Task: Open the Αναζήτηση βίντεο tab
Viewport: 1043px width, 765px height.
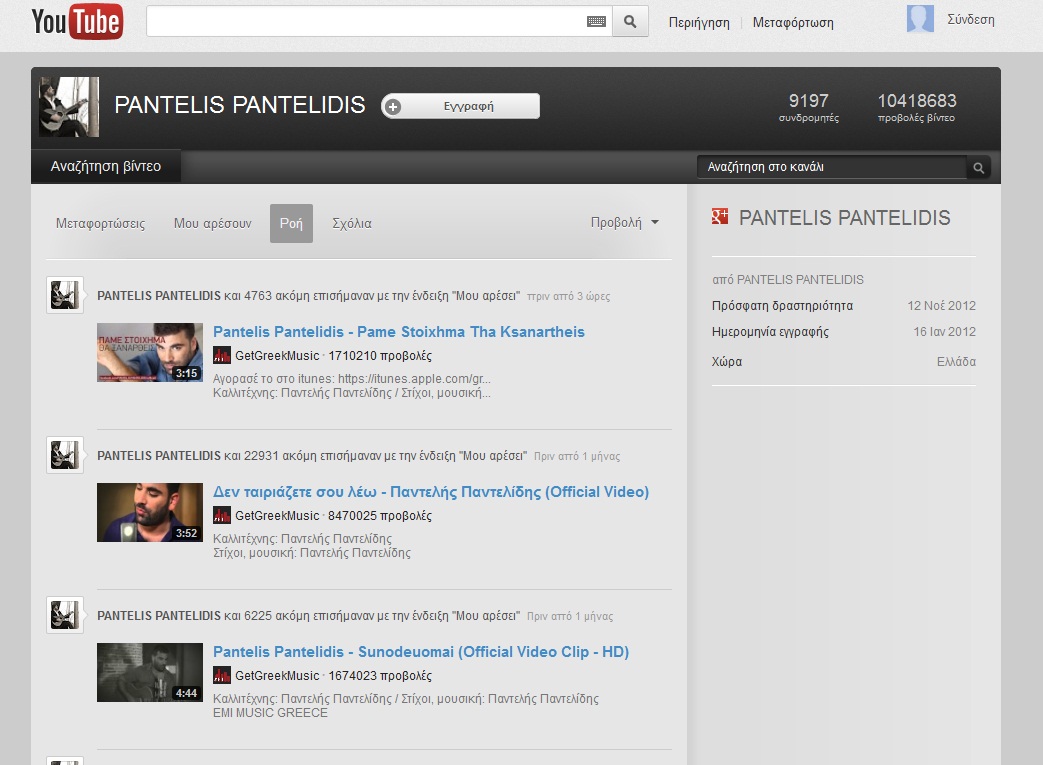Action: pyautogui.click(x=106, y=166)
